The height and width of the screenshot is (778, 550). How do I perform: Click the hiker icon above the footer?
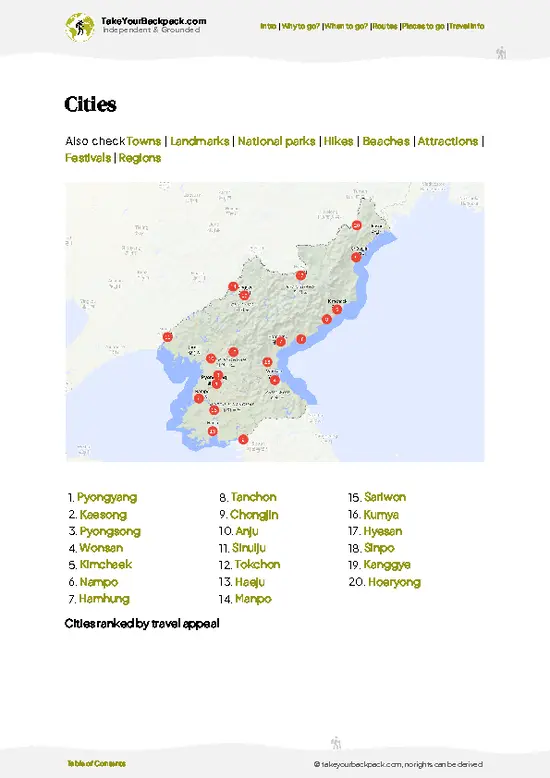[336, 742]
